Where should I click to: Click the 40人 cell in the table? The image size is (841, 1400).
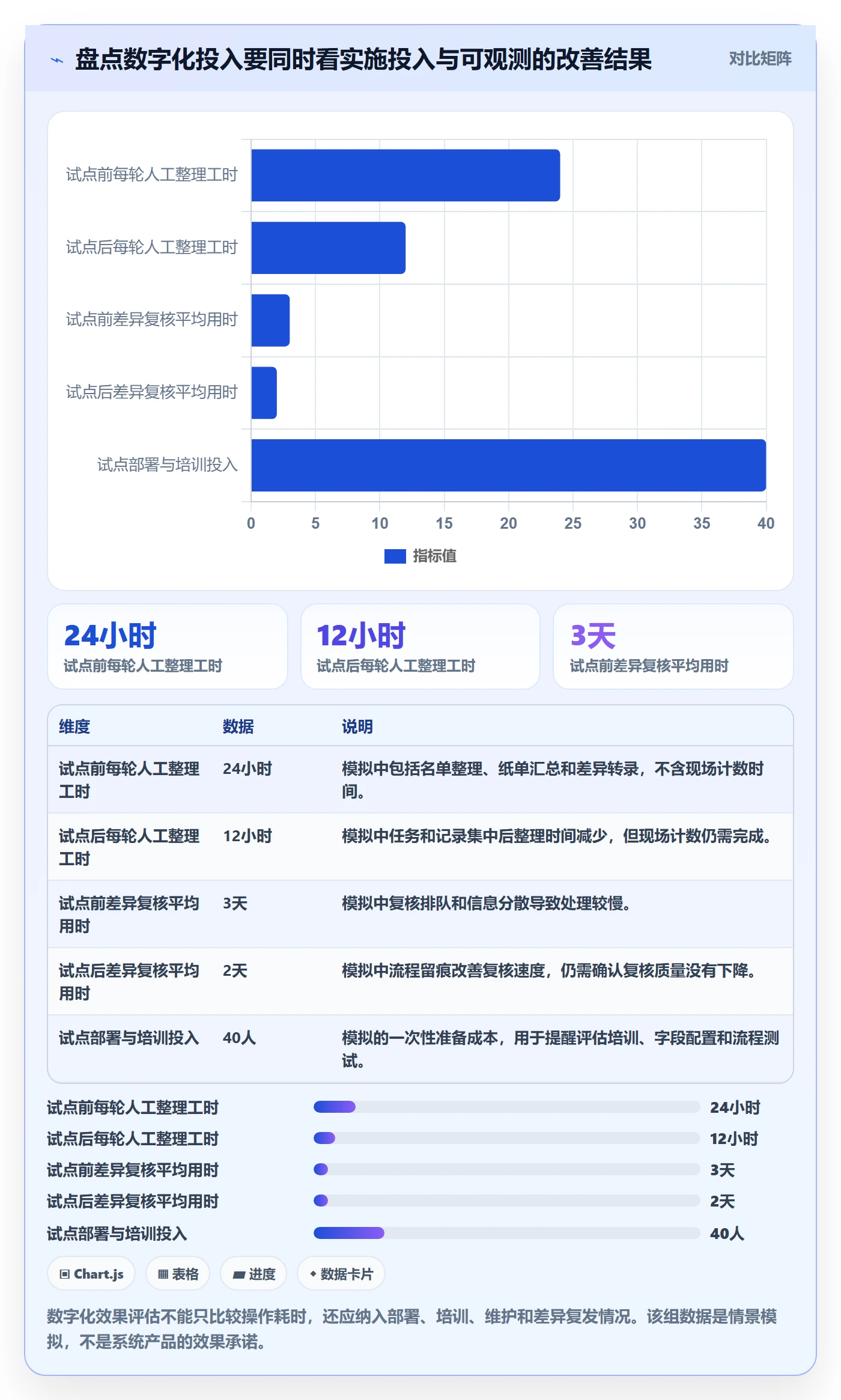click(239, 1038)
